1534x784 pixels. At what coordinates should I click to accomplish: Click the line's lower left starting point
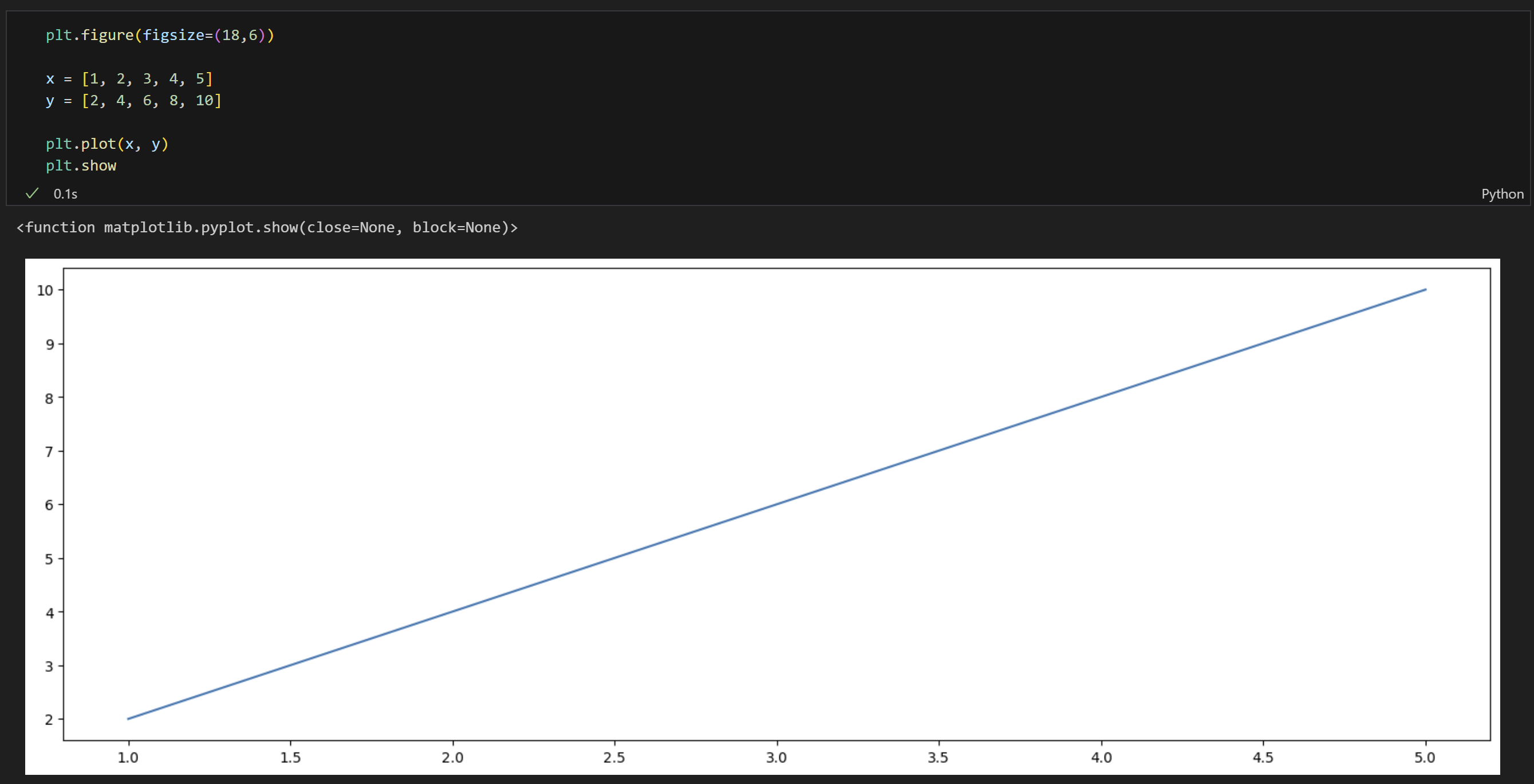pyautogui.click(x=129, y=719)
